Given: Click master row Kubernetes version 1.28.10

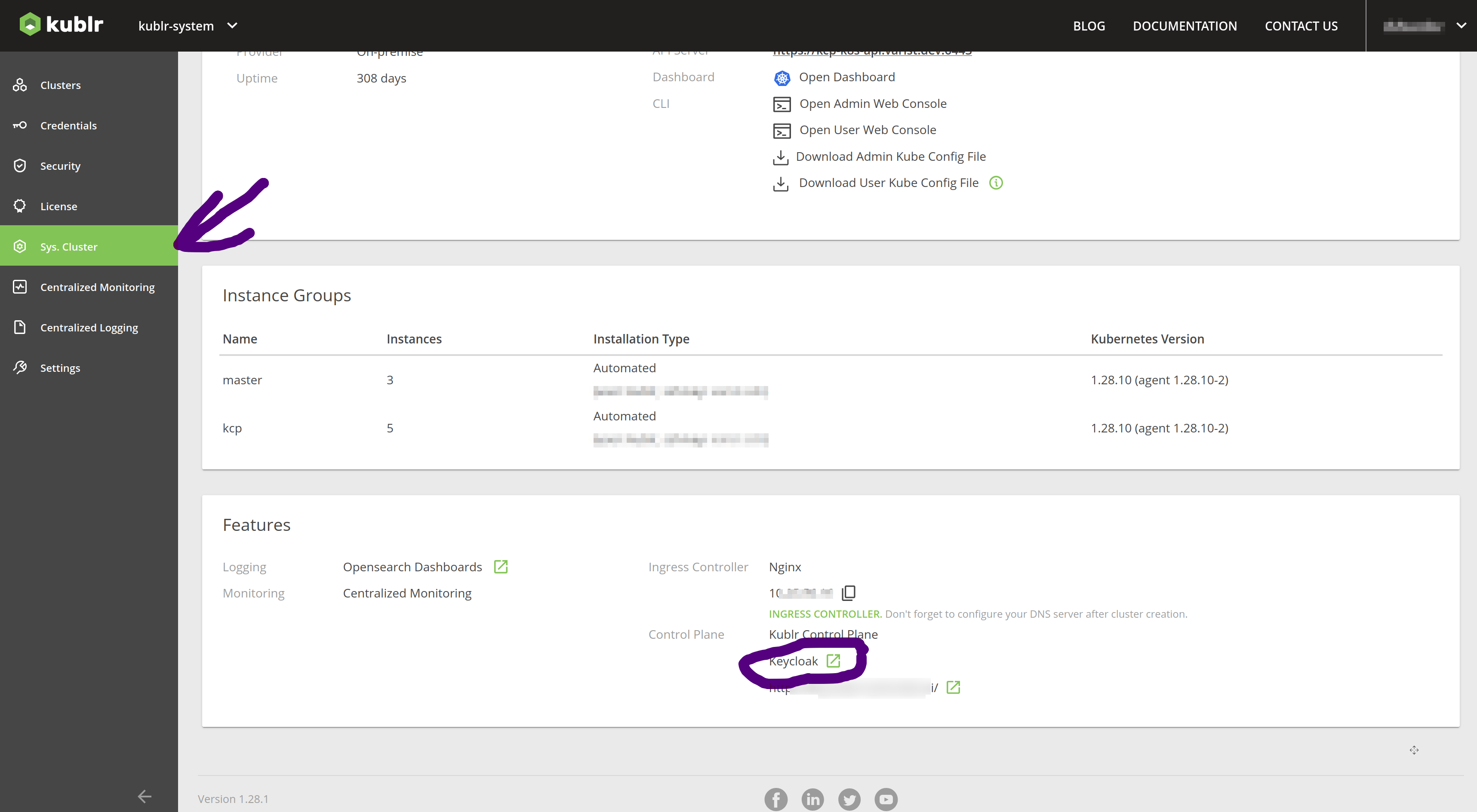Looking at the screenshot, I should (x=1159, y=380).
